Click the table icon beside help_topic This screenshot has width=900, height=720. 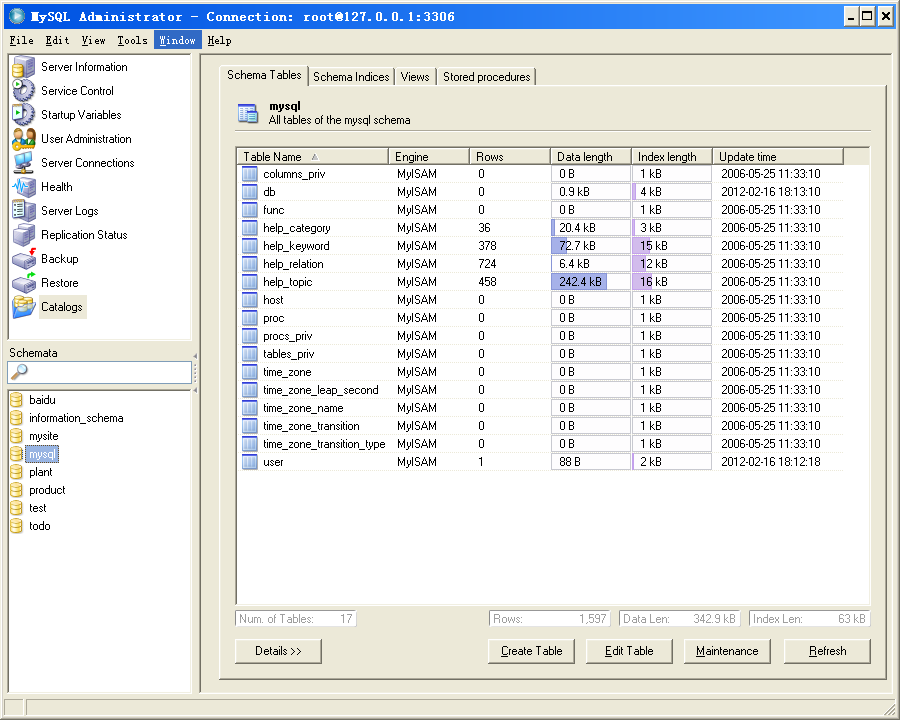click(x=250, y=282)
